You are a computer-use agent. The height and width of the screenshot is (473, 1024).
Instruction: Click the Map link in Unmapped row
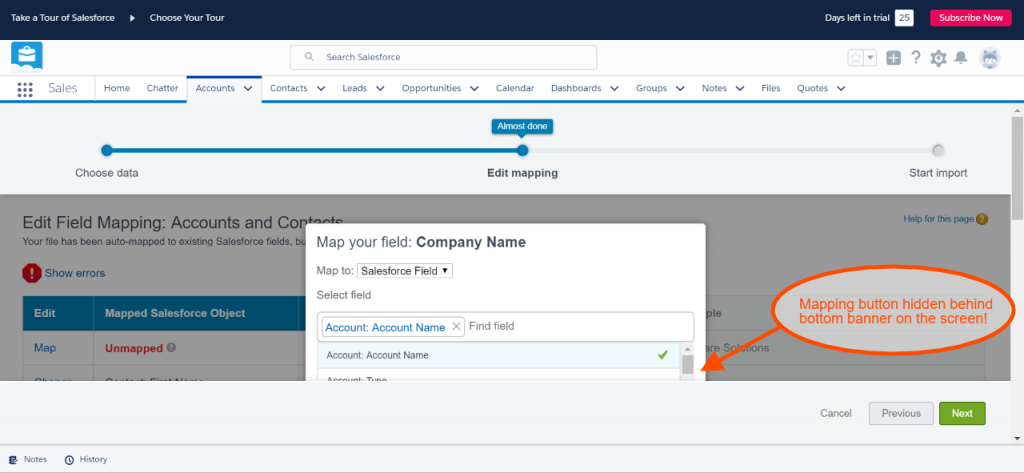click(x=45, y=348)
